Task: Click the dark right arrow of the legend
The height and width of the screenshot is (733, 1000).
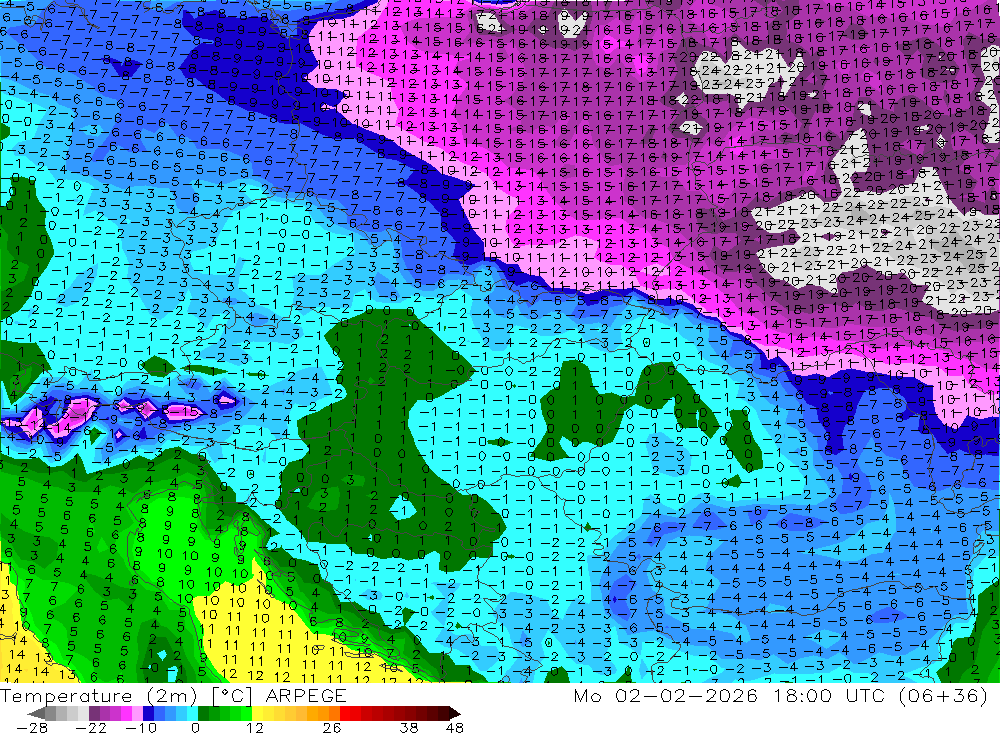Action: (x=455, y=713)
